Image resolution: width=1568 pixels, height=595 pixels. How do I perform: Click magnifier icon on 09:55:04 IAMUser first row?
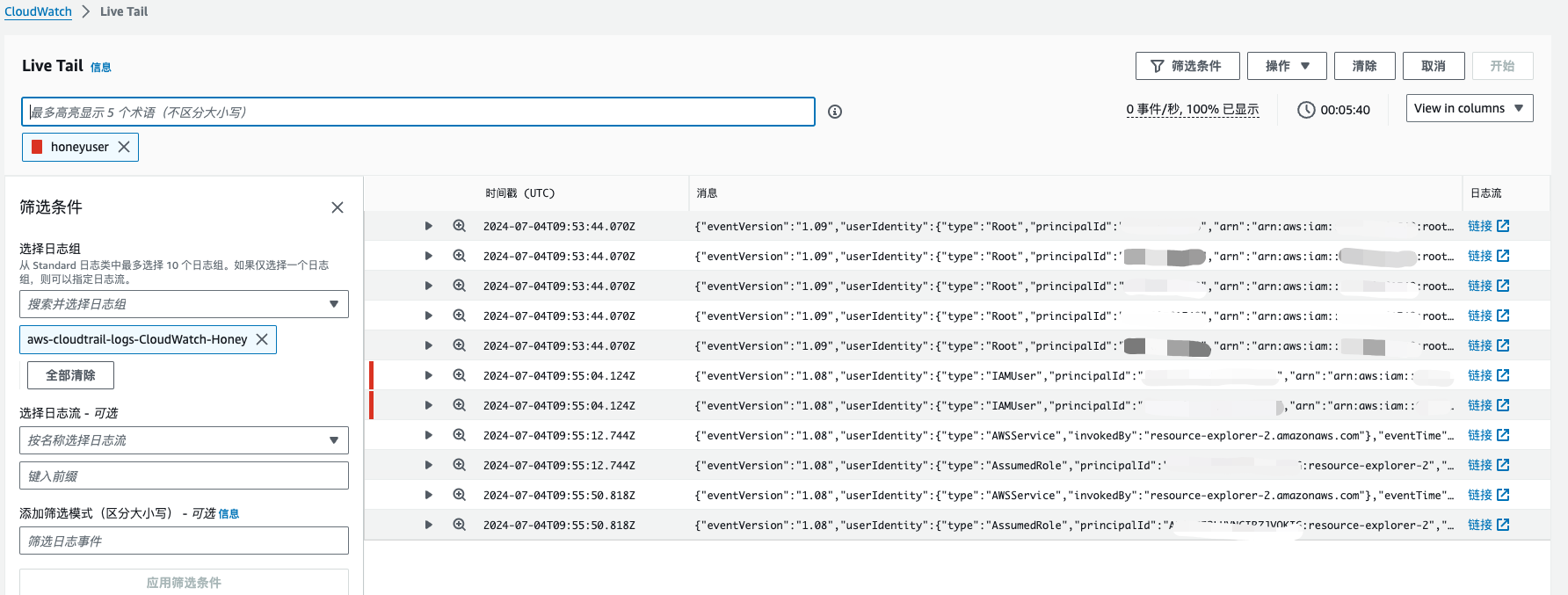[x=459, y=375]
